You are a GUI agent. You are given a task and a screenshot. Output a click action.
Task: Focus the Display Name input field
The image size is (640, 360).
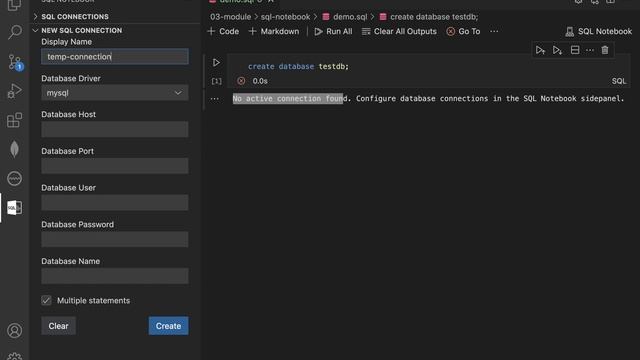tap(115, 56)
